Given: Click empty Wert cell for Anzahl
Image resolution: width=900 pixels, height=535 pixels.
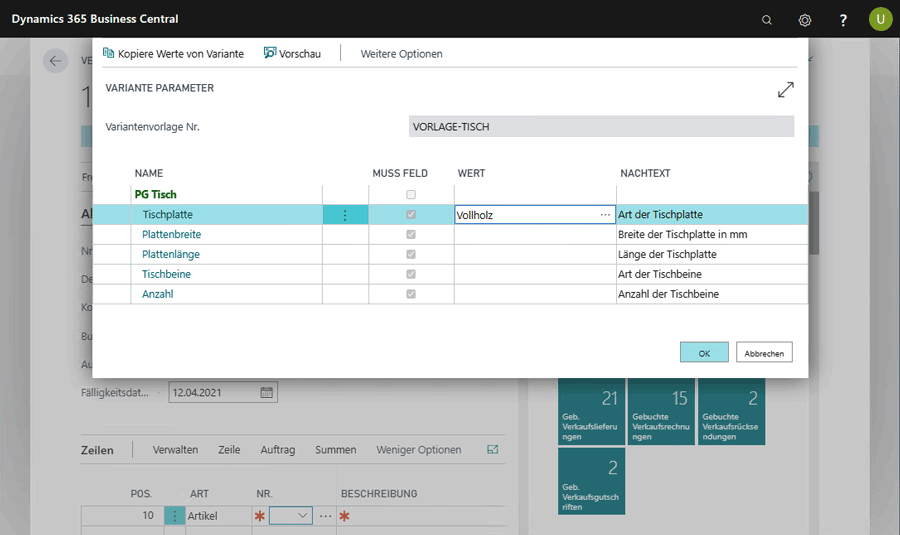Looking at the screenshot, I should 535,294.
